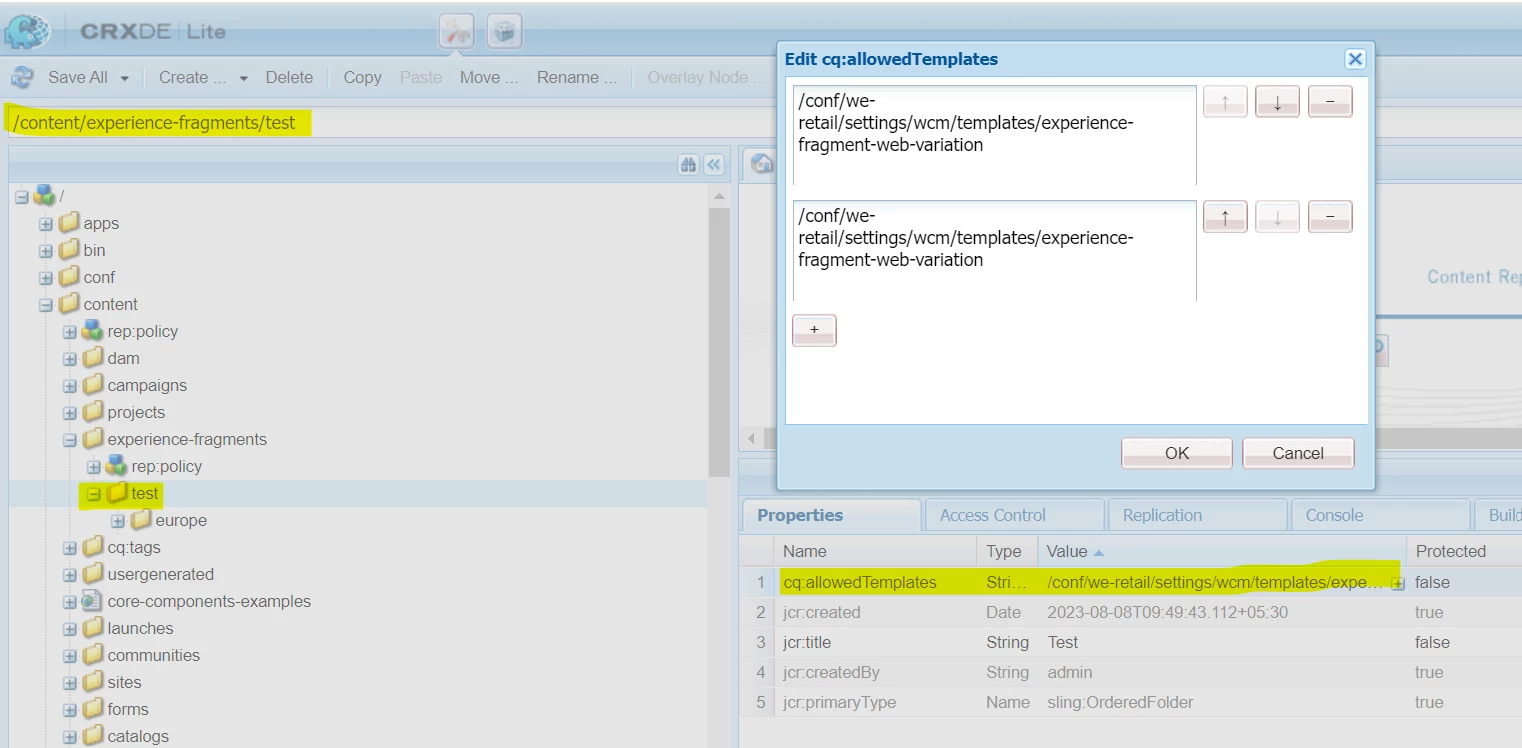Click rep:policy icon under experience-fragments
This screenshot has height=748, width=1522.
point(116,466)
